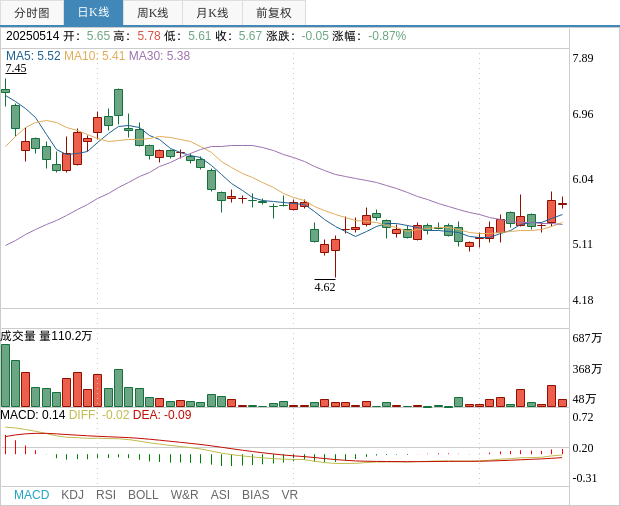Click the 成交量 量110.2万 label
This screenshot has width=620, height=506.
coord(46,336)
